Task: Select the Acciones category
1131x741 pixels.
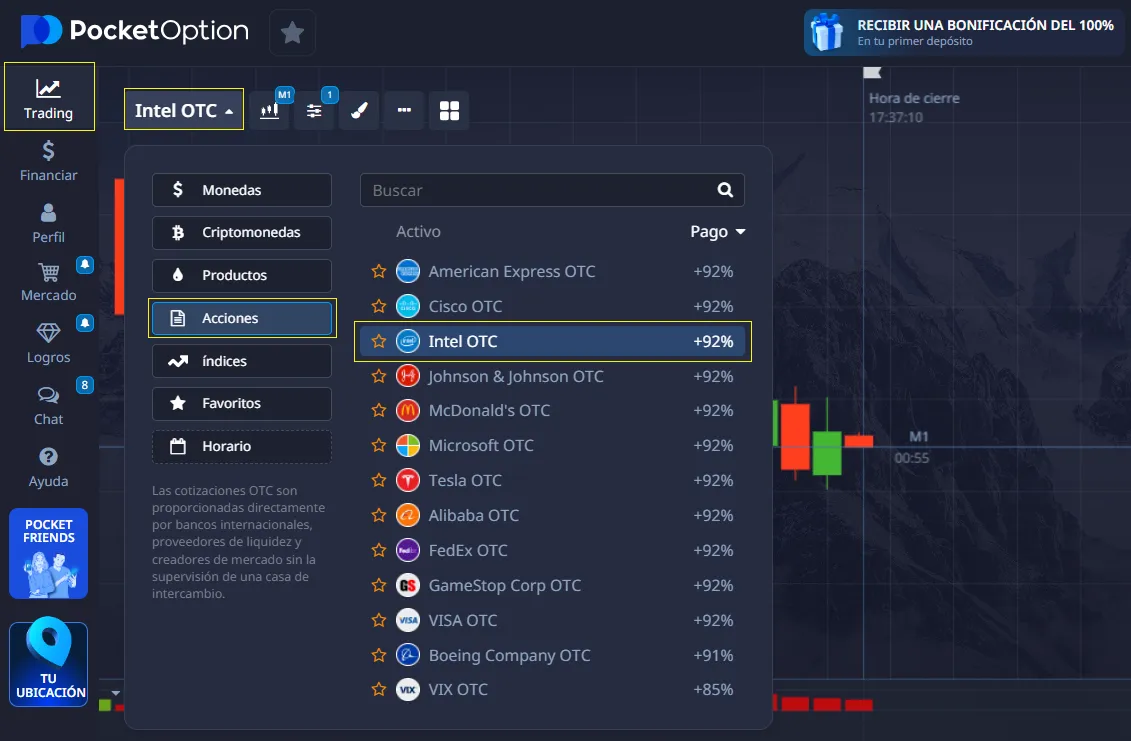Action: [x=242, y=318]
